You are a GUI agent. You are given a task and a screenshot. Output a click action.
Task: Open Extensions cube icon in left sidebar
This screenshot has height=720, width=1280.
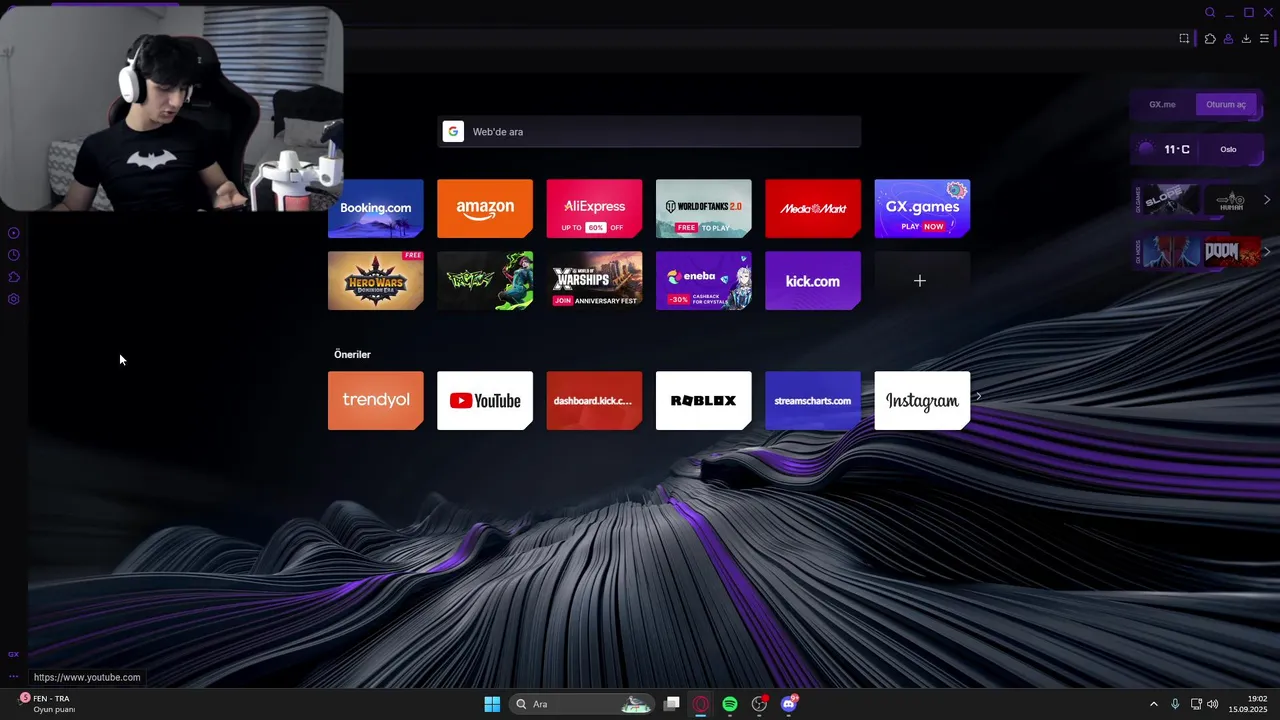tap(14, 277)
